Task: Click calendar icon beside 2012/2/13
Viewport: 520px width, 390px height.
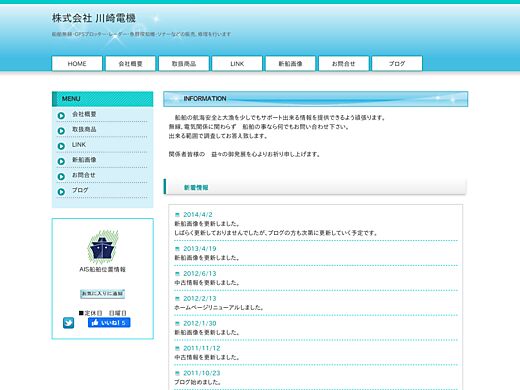Action: [177, 299]
